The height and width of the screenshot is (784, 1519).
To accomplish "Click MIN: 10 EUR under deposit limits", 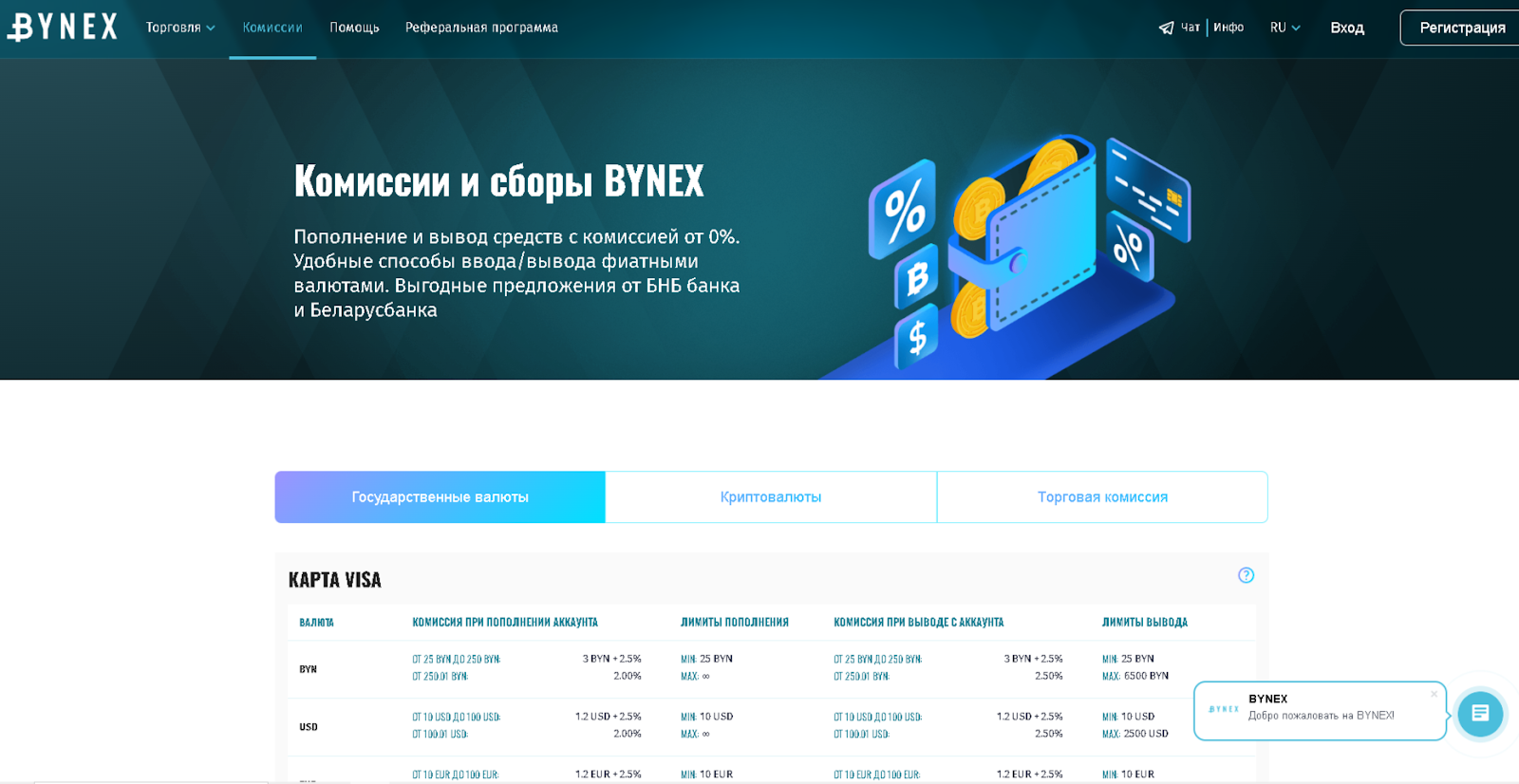I will coord(707,775).
